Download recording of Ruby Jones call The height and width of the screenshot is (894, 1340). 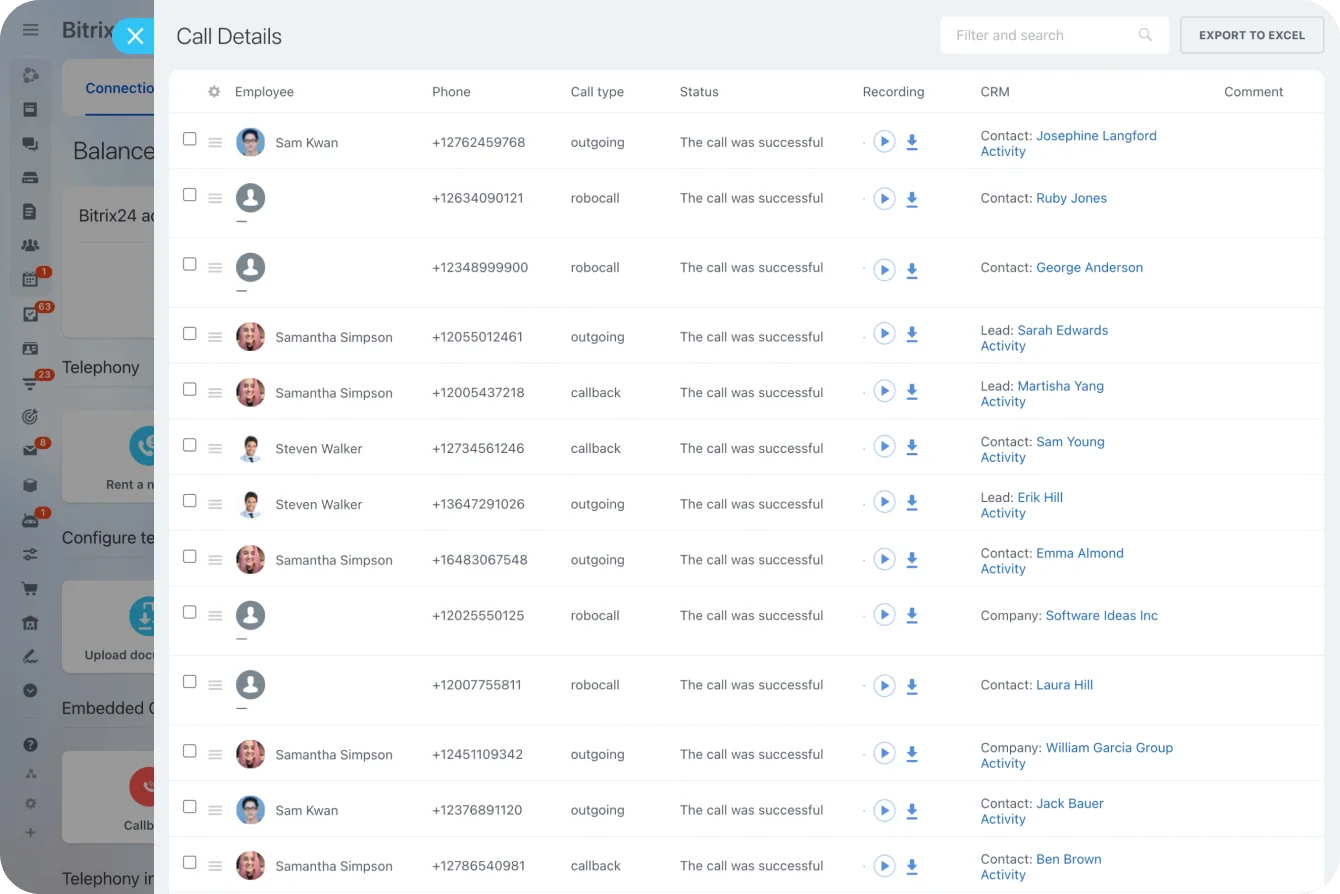click(912, 199)
